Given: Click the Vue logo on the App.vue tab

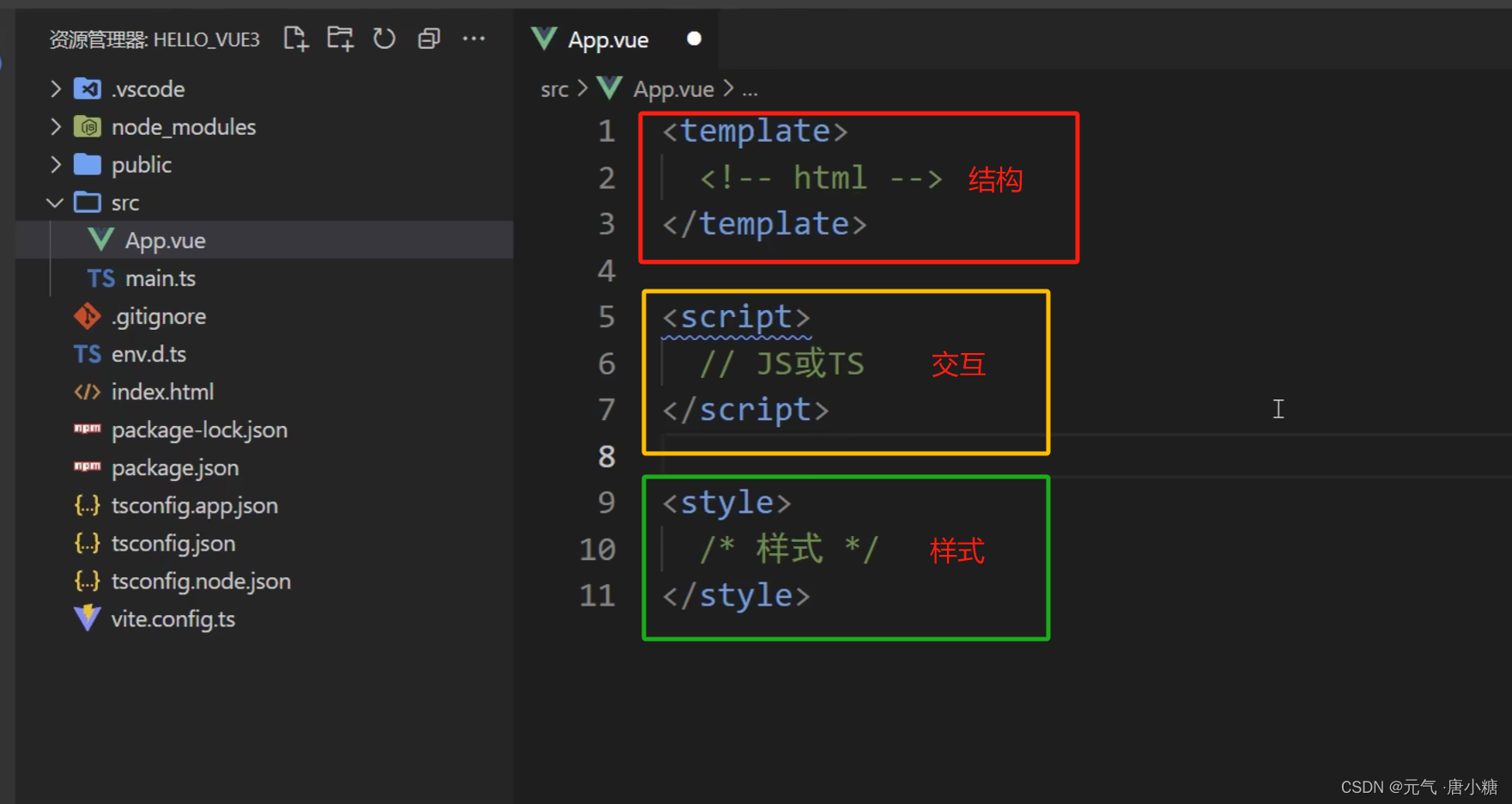Looking at the screenshot, I should 544,39.
